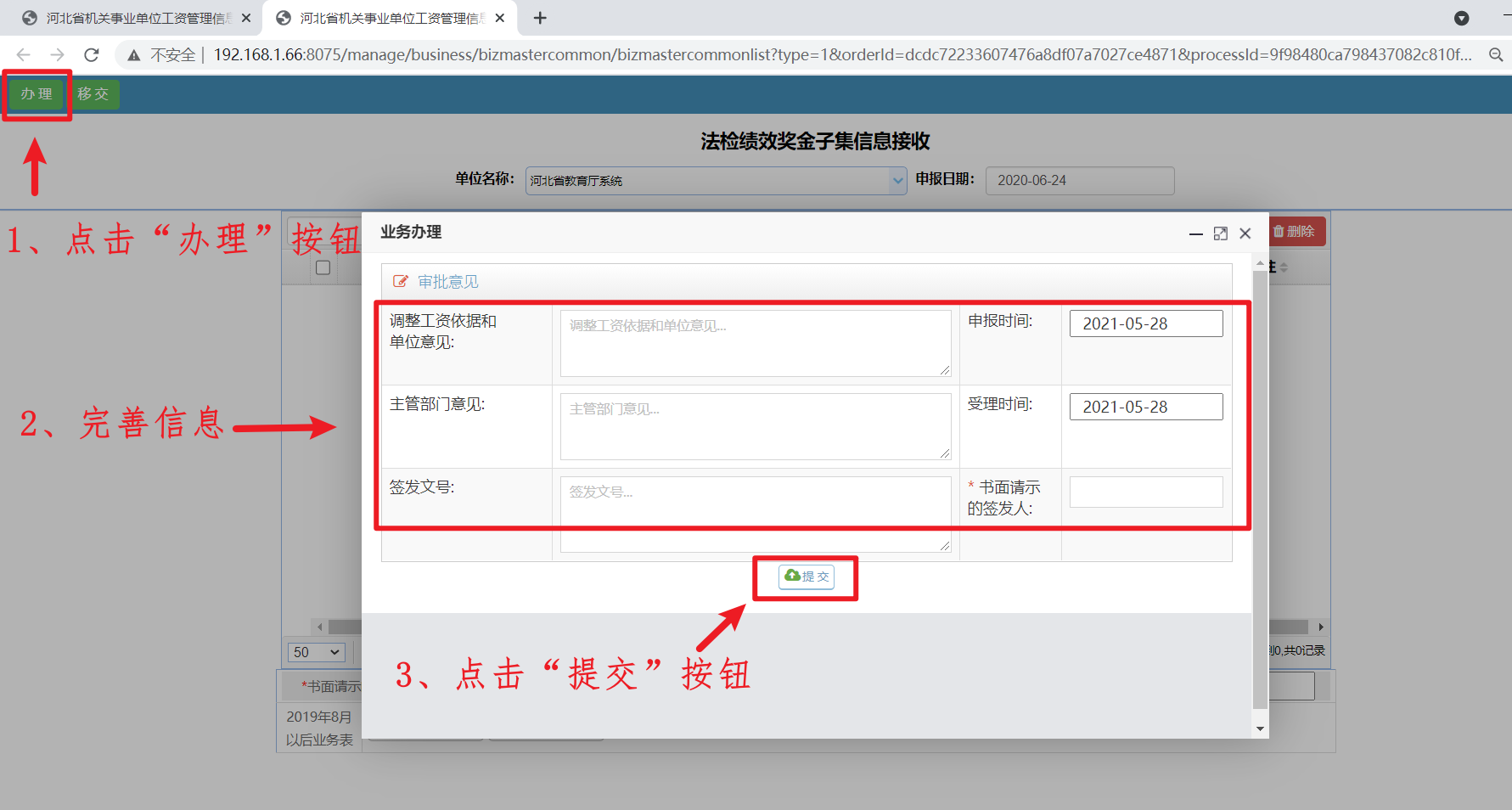Click the red 删除 button

pyautogui.click(x=1296, y=232)
